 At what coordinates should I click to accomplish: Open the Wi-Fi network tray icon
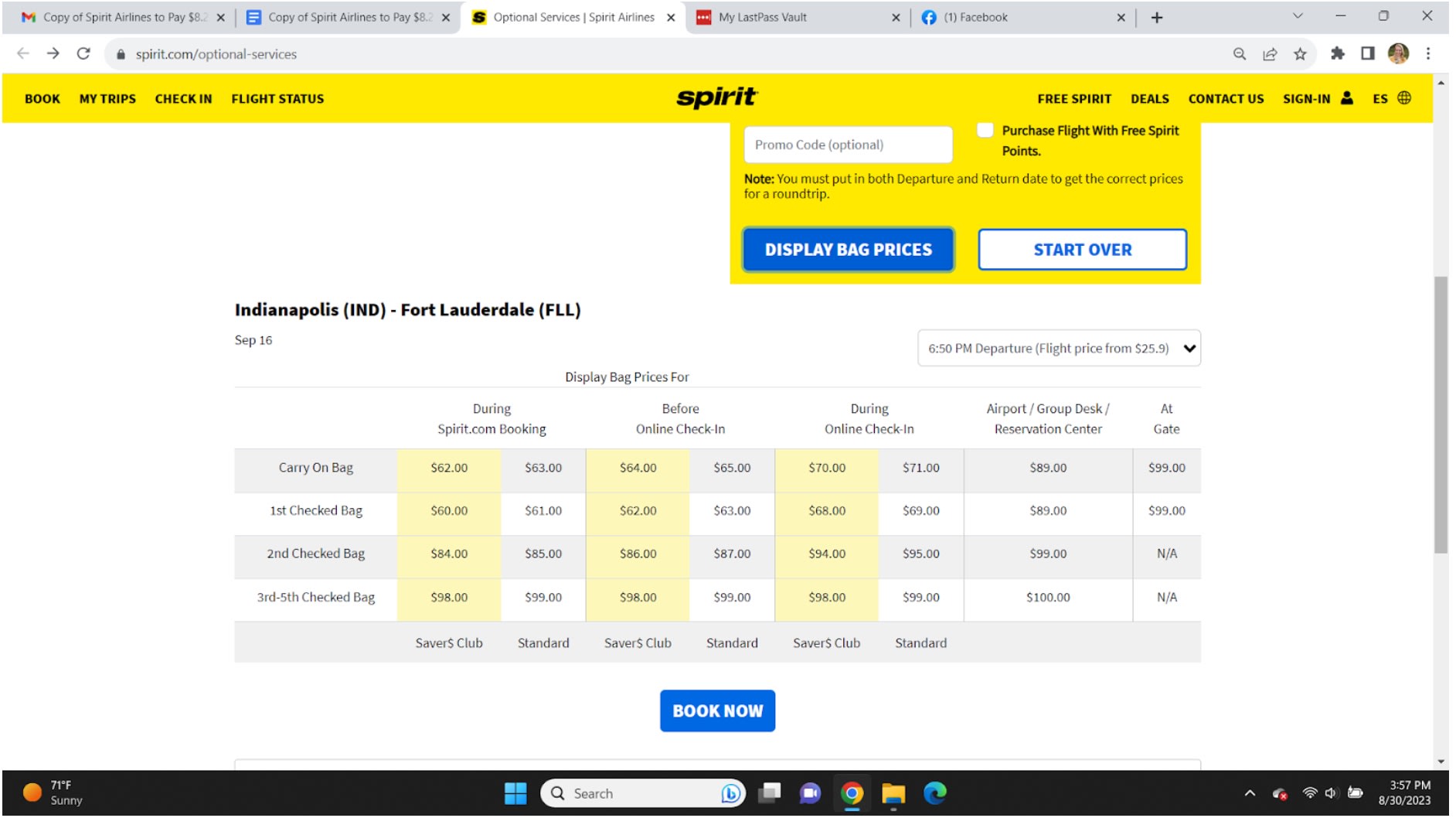[x=1310, y=794]
